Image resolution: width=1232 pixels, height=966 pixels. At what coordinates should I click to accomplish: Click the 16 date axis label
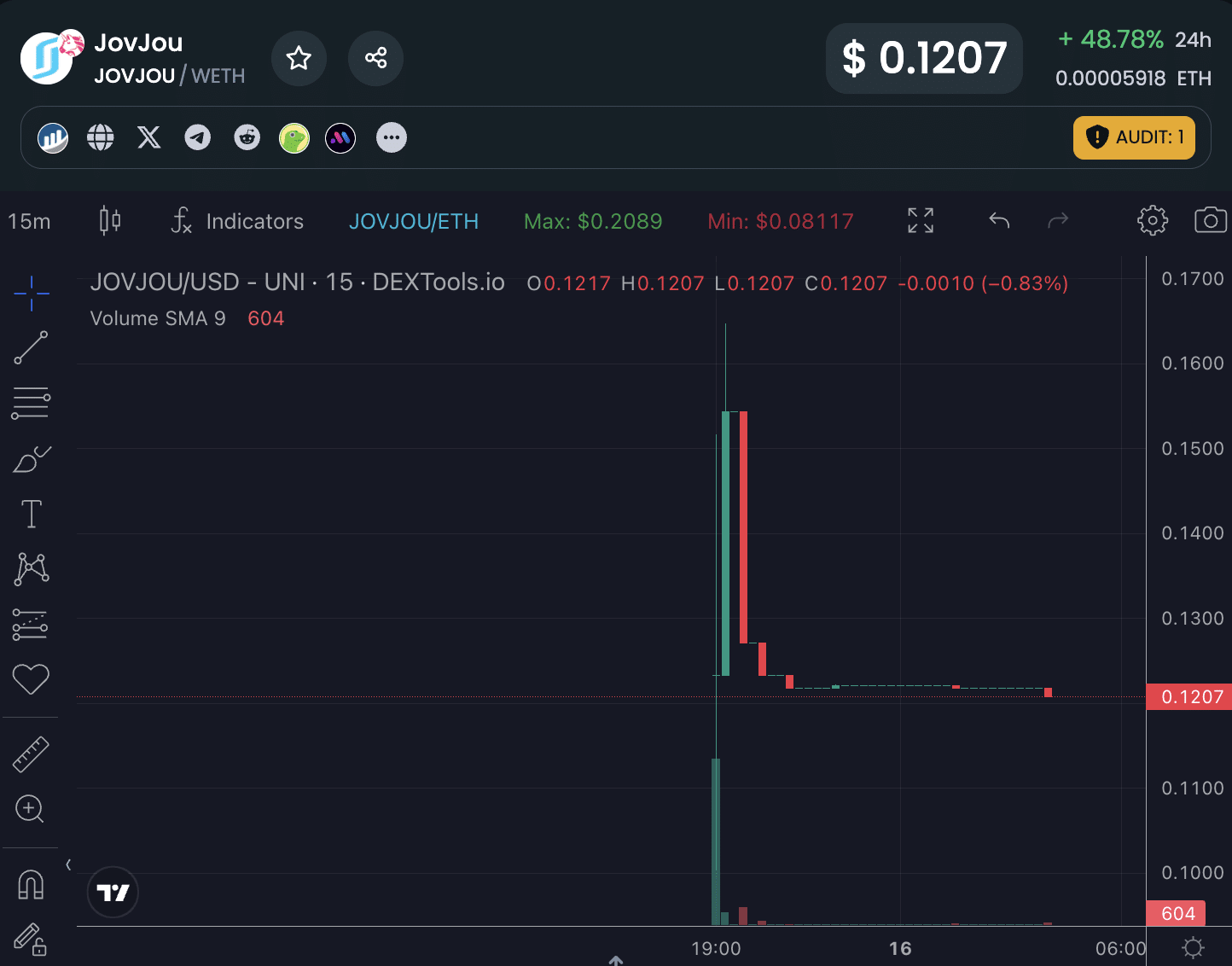(900, 949)
